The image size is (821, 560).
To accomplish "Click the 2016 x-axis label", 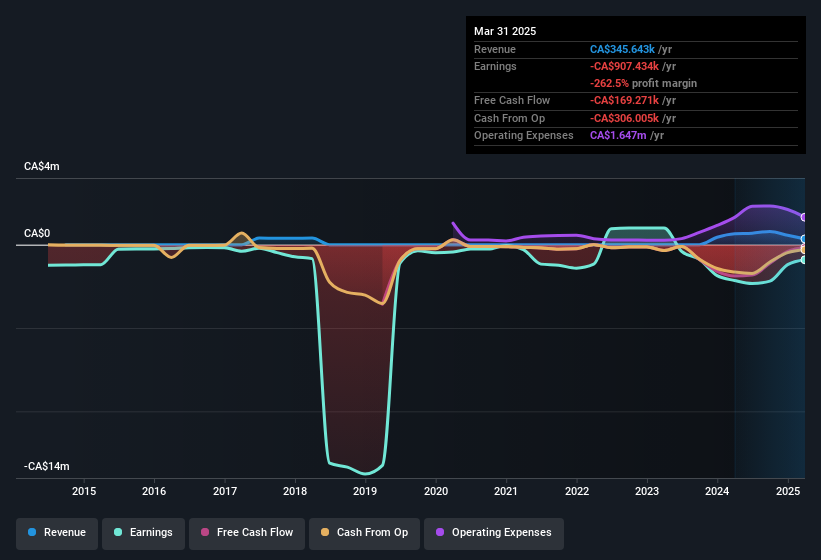I will [154, 491].
